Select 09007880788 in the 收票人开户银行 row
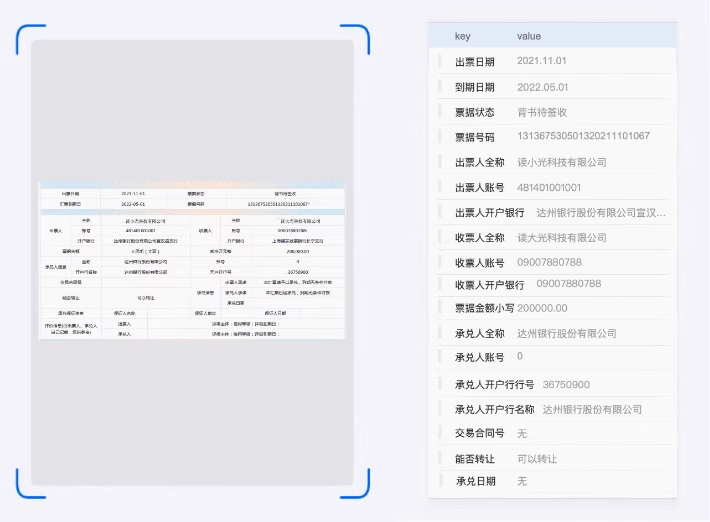This screenshot has width=710, height=522. [x=569, y=283]
